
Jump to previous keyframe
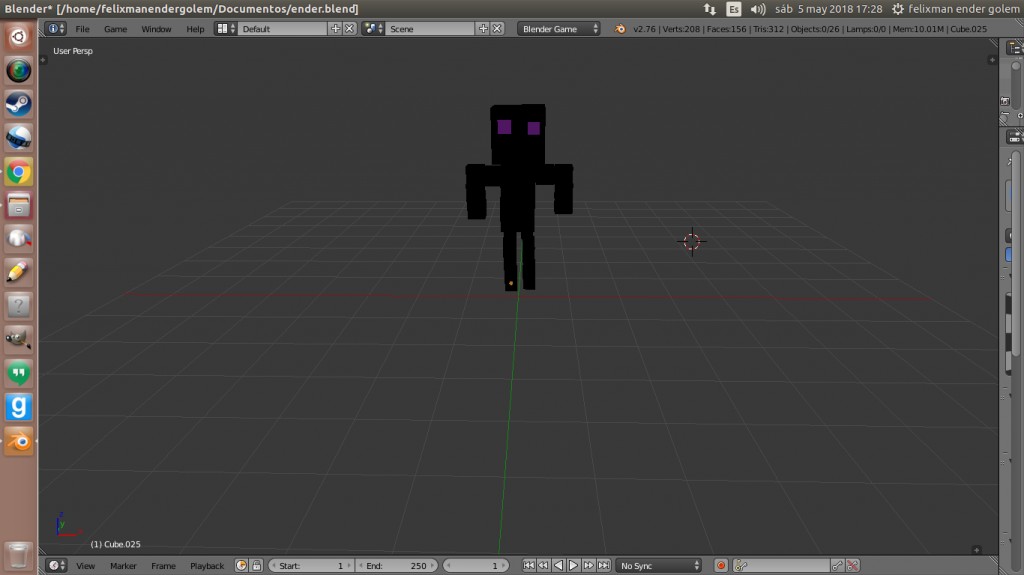(543, 565)
